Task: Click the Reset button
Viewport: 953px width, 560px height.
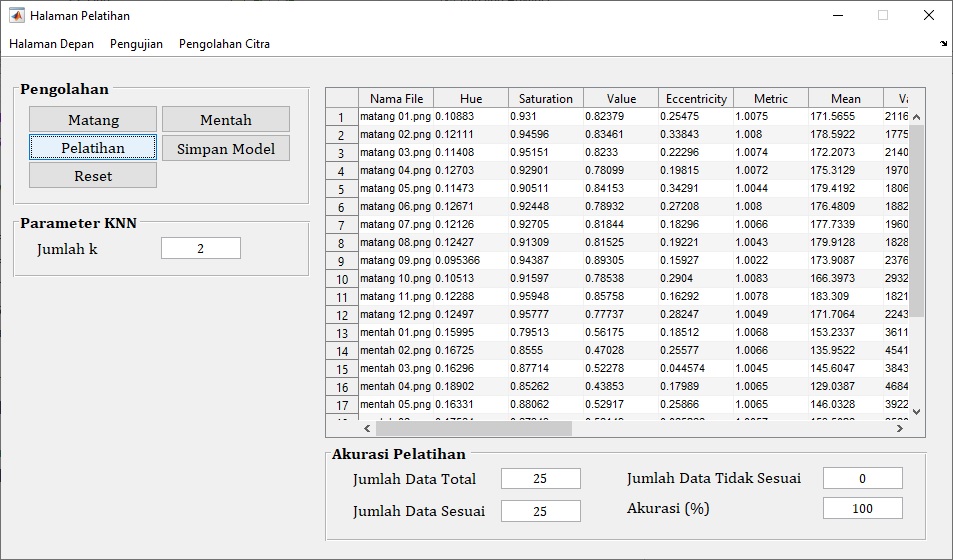Action: (x=93, y=176)
